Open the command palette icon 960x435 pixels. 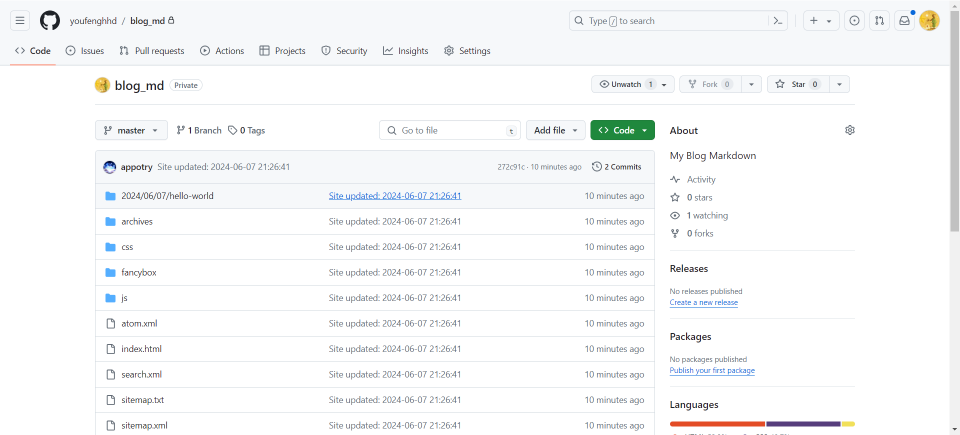(777, 20)
